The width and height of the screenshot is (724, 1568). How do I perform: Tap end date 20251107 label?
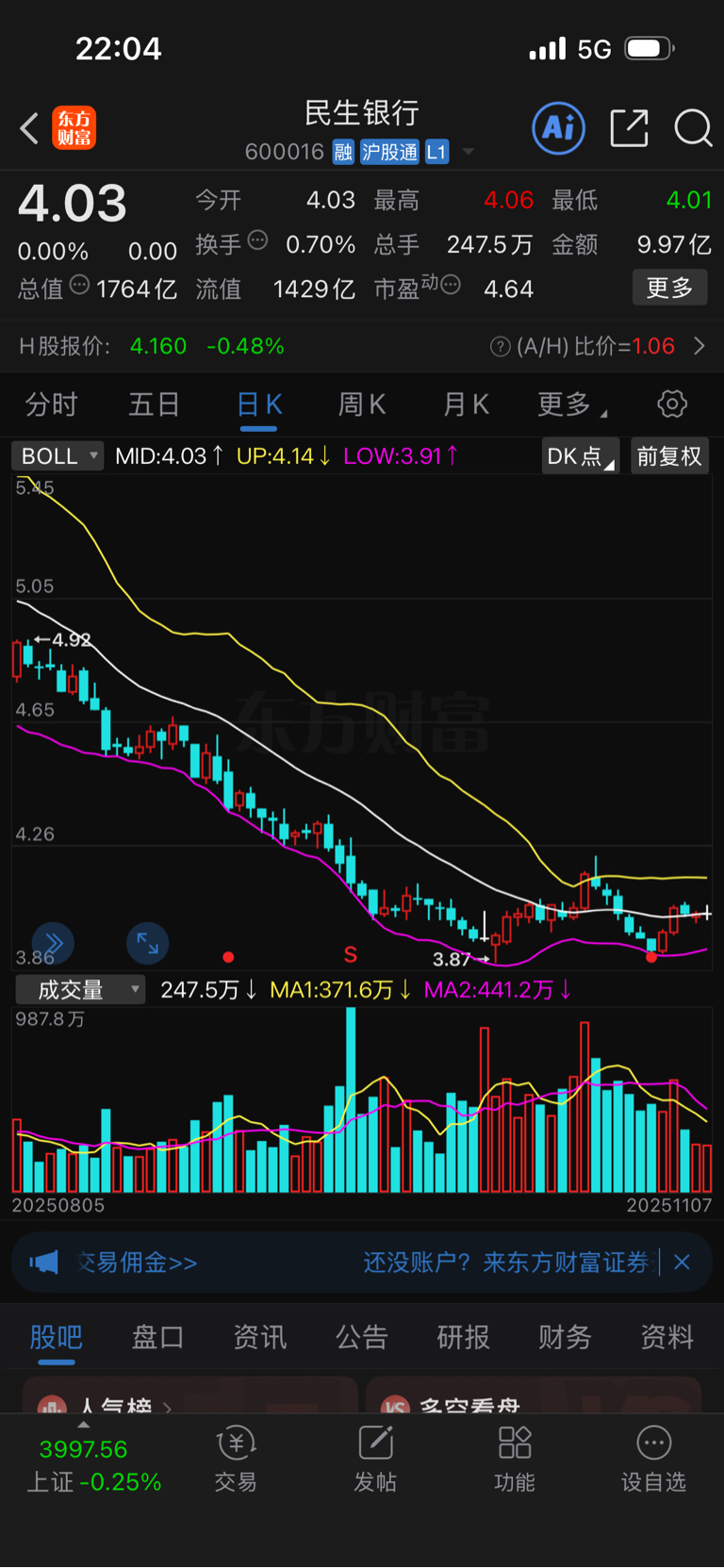click(669, 1205)
